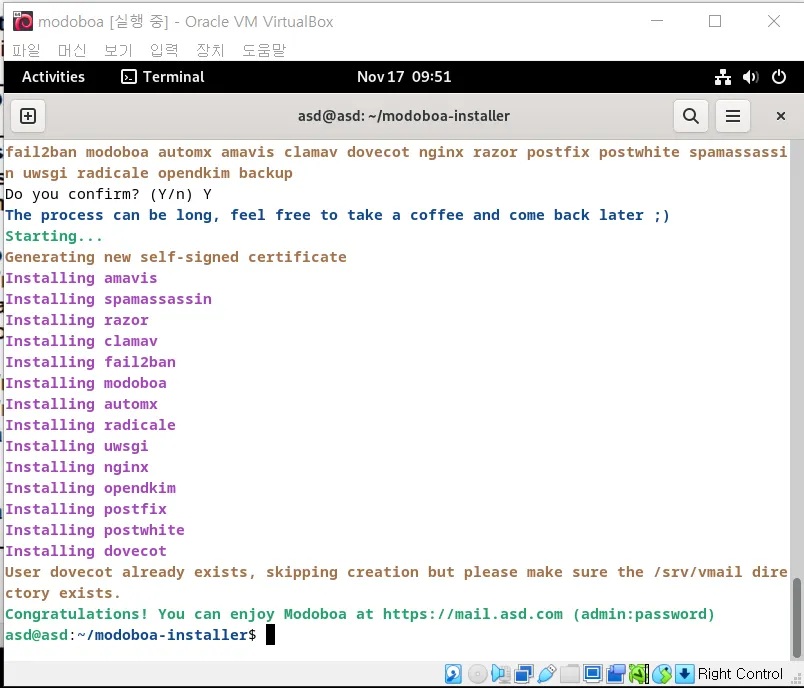This screenshot has width=804, height=688.
Task: Open the terminal hamburger menu
Action: pyautogui.click(x=733, y=116)
